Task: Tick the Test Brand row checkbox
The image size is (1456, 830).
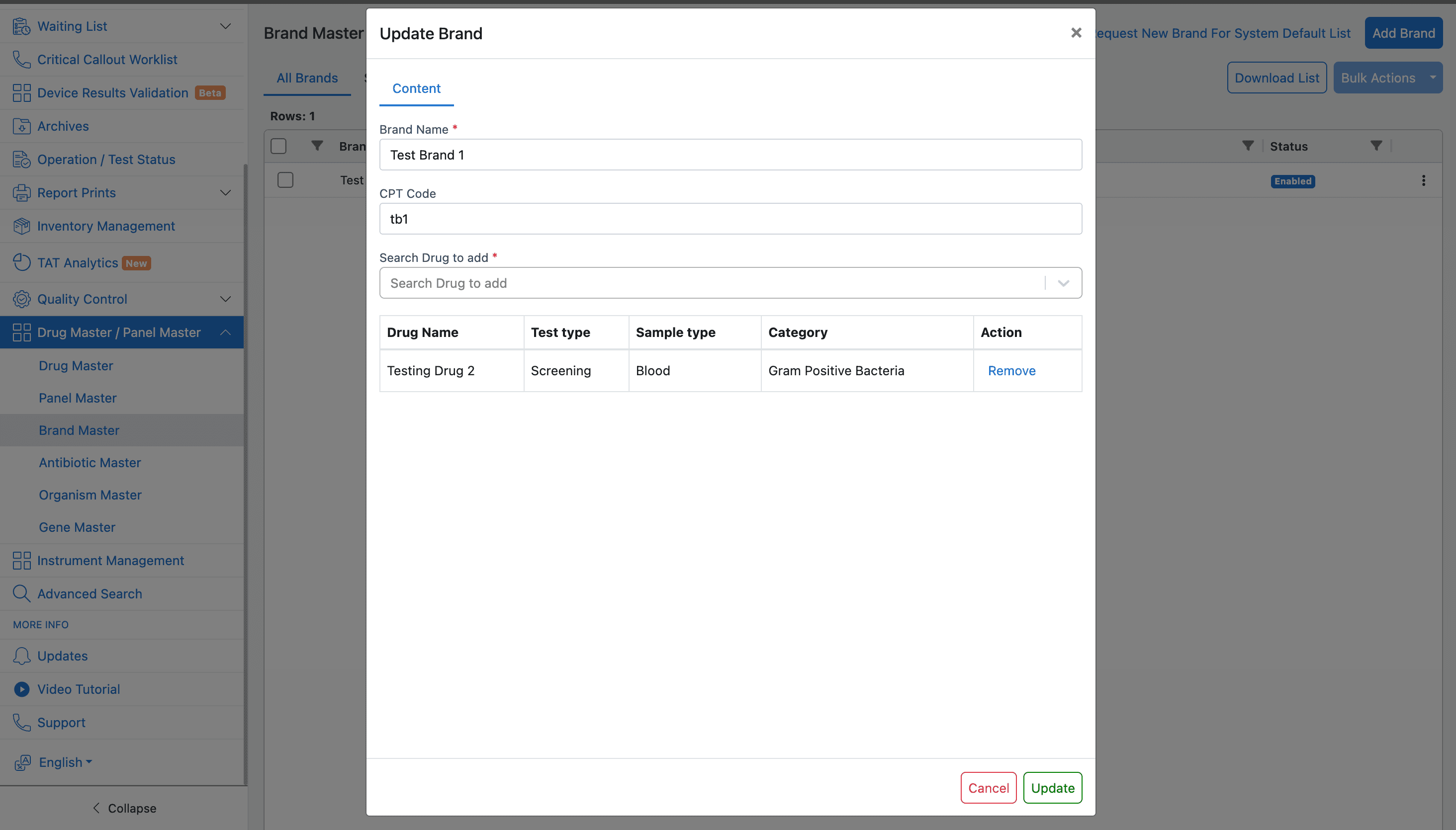Action: 285,180
